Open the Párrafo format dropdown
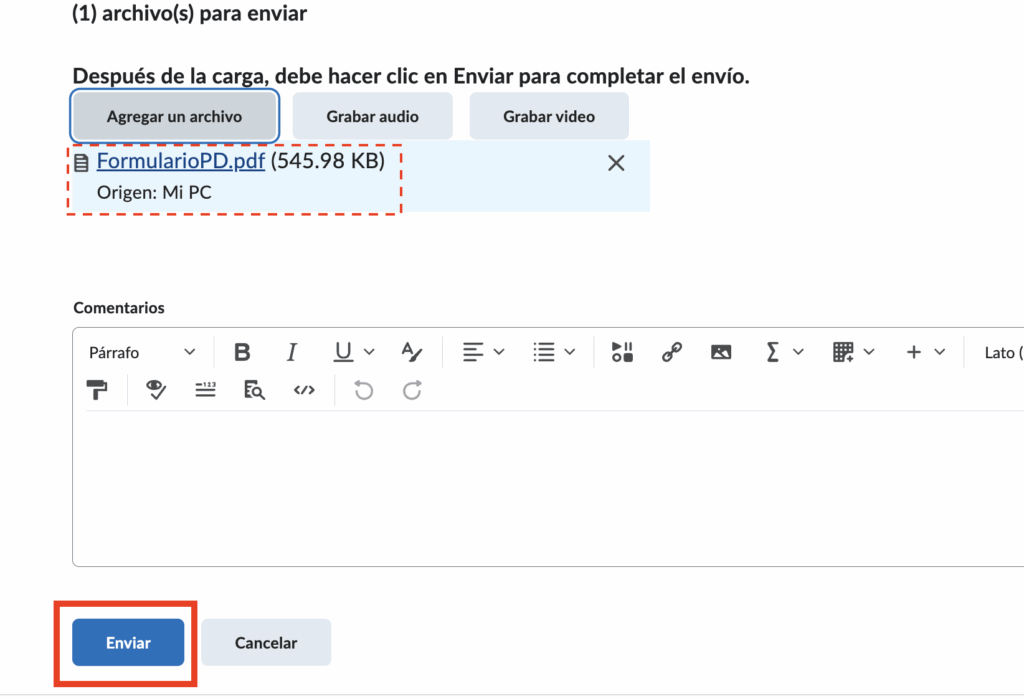This screenshot has width=1024, height=699. pos(142,352)
